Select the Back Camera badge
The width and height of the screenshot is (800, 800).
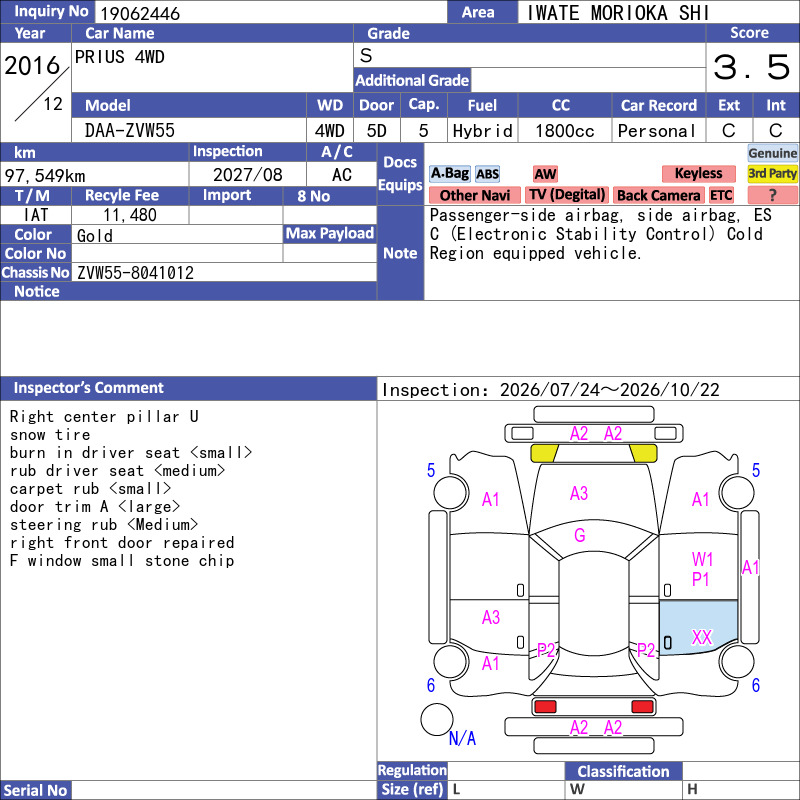tap(658, 195)
